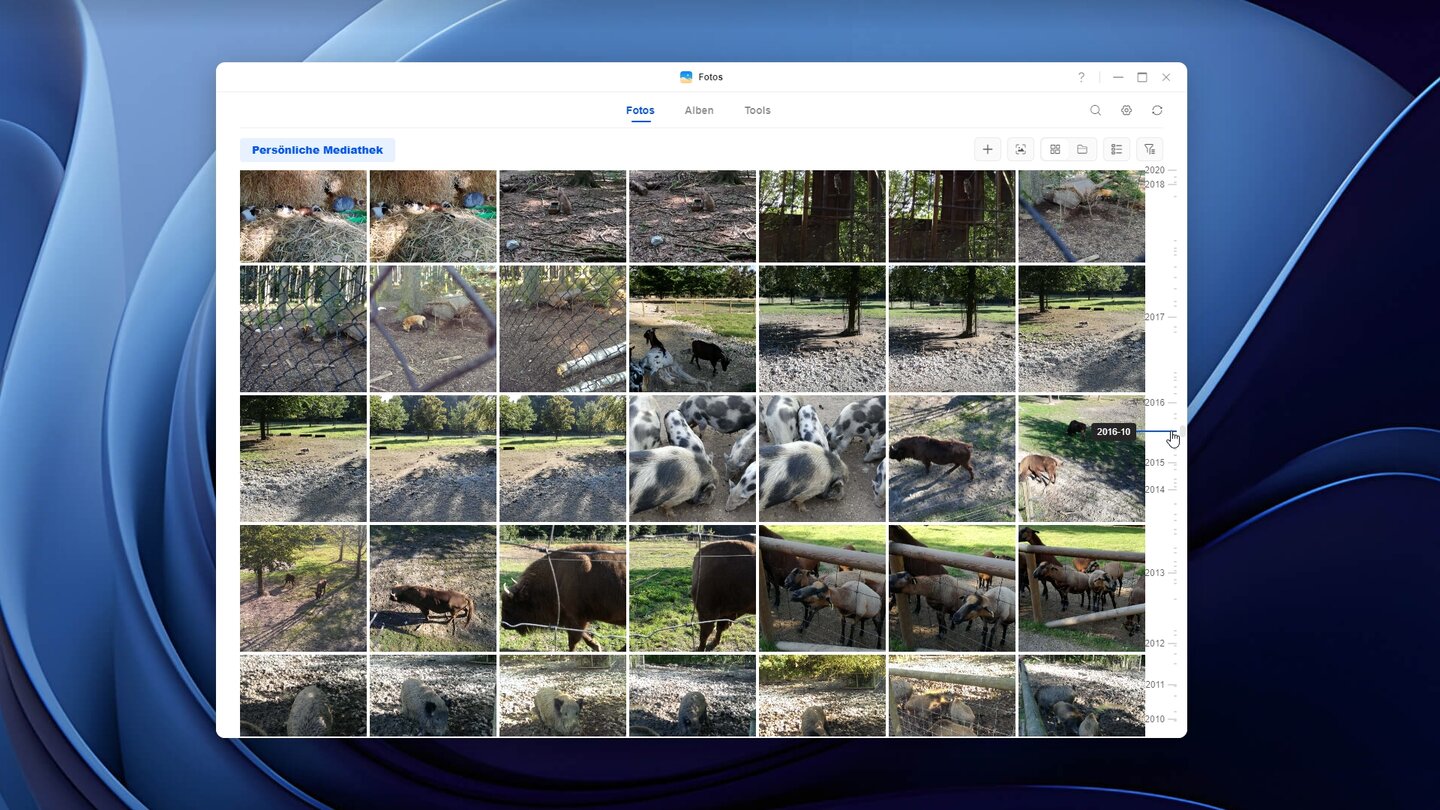Switch to grid timeline view

(x=1055, y=150)
